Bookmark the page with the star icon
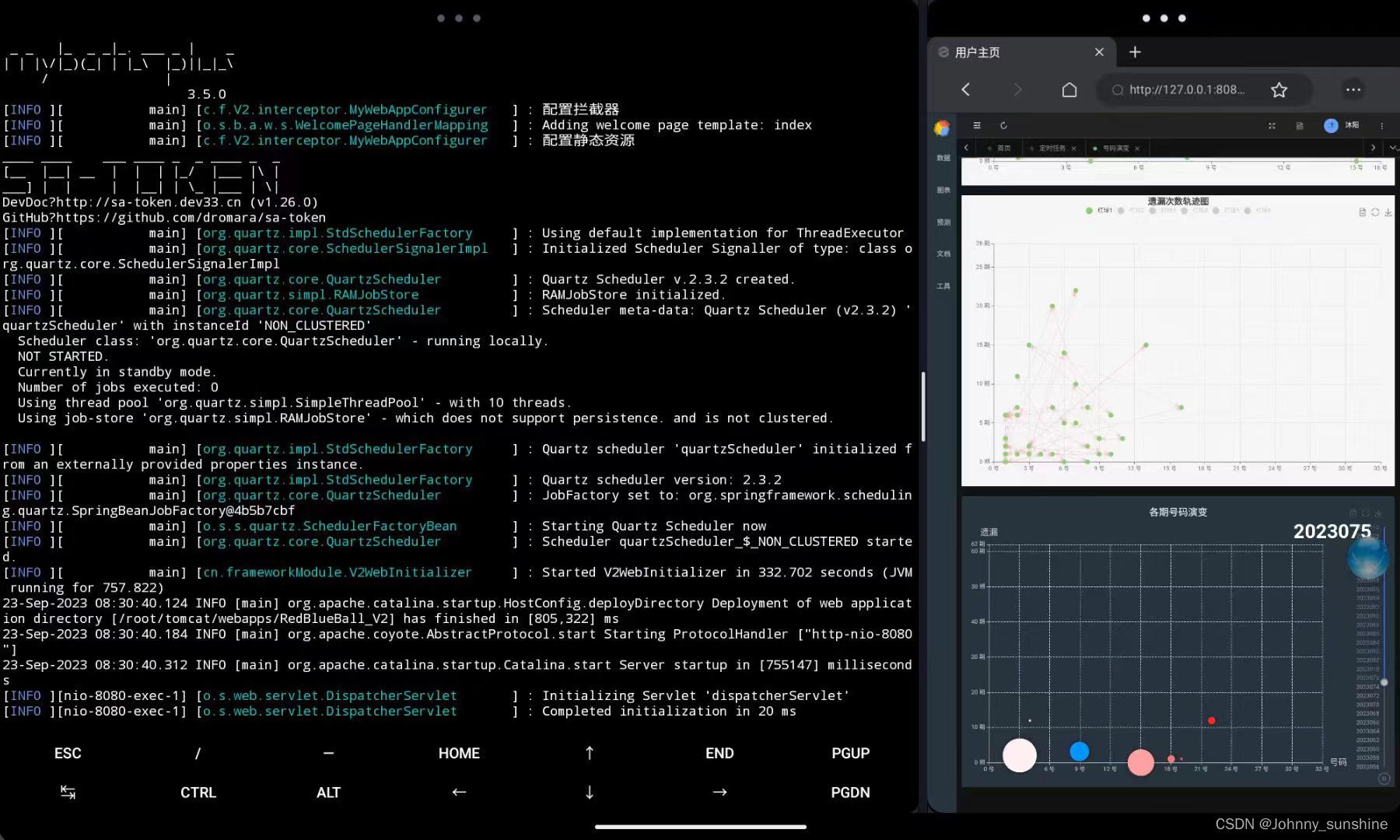The image size is (1400, 840). [1279, 90]
